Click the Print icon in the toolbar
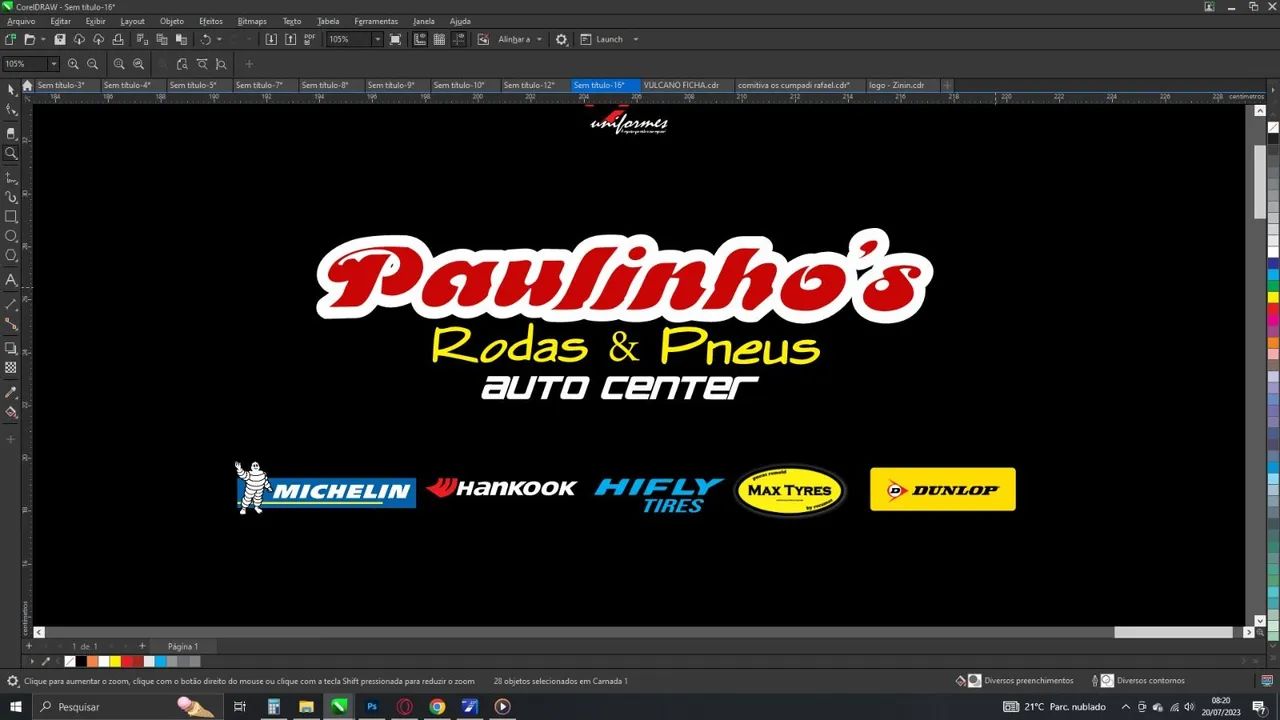Screen dimensions: 1280x720 (118, 39)
